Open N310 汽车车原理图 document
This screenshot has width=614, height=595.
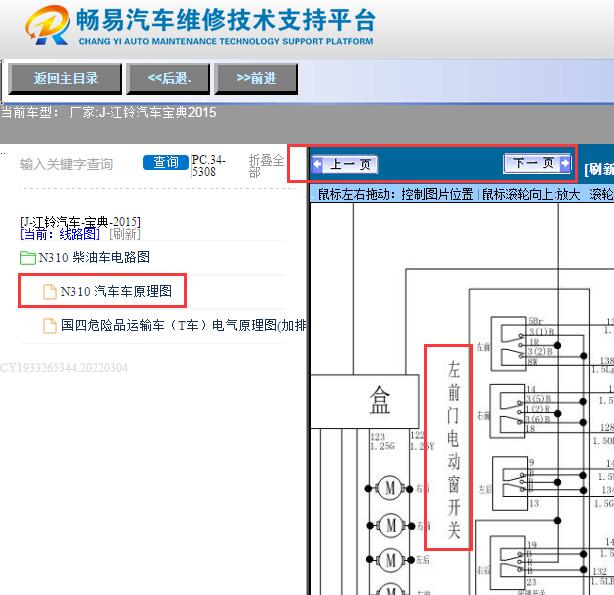point(116,292)
